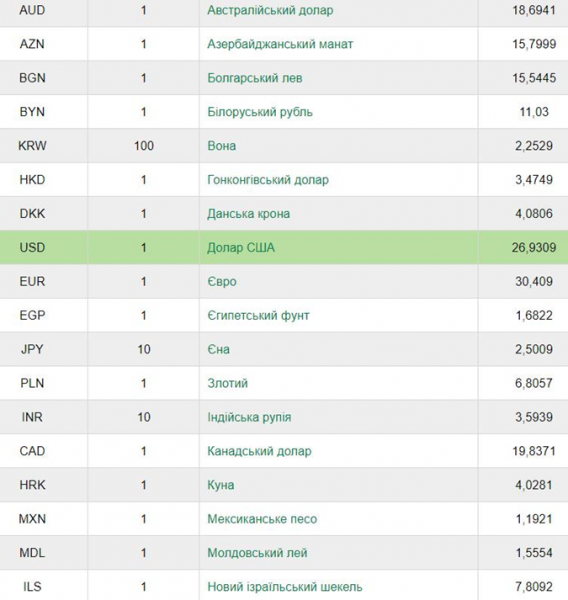Open the Австралійський долар link
Screen dimensions: 568x600
[270, 10]
